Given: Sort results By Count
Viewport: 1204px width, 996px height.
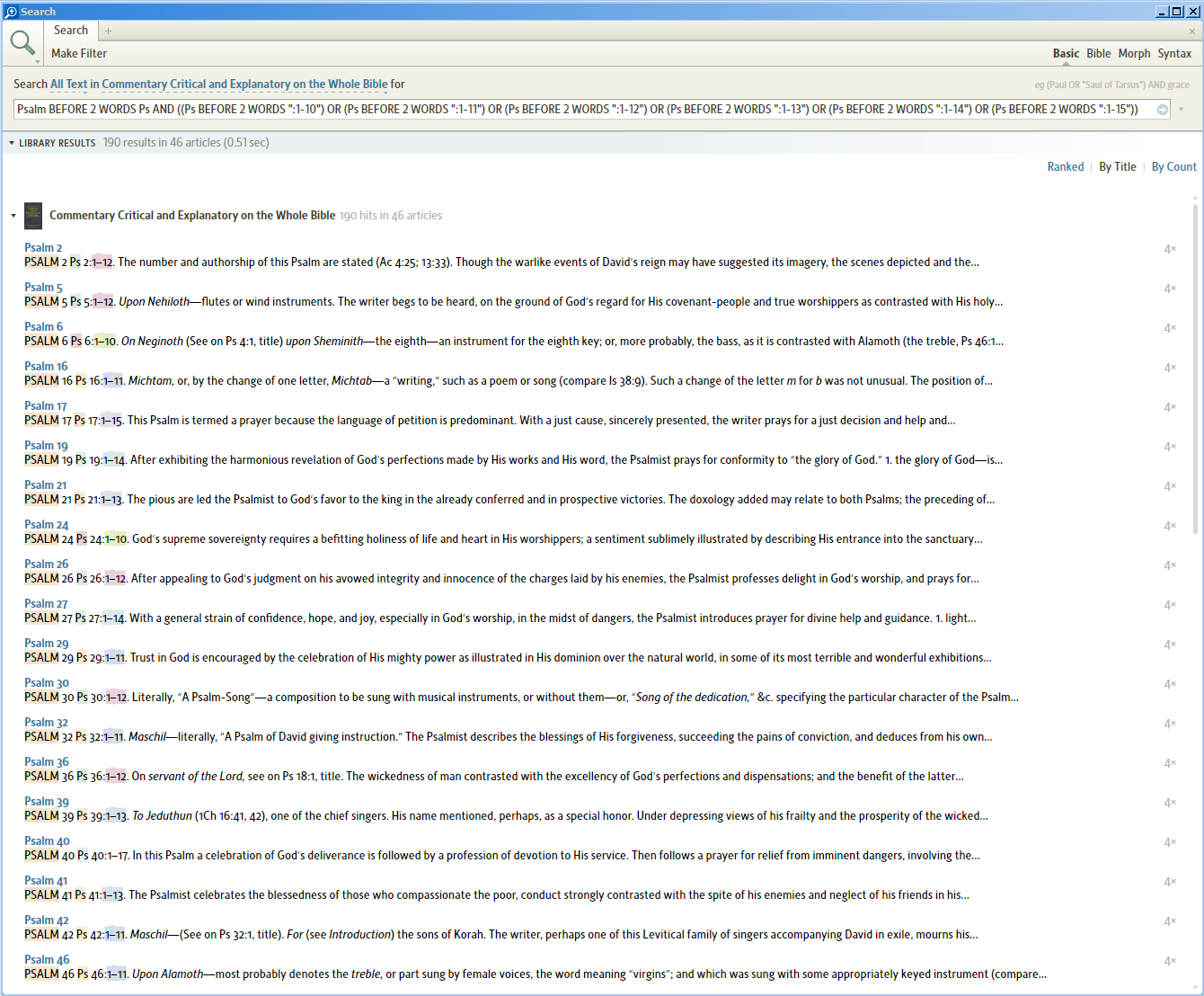Looking at the screenshot, I should [x=1174, y=166].
